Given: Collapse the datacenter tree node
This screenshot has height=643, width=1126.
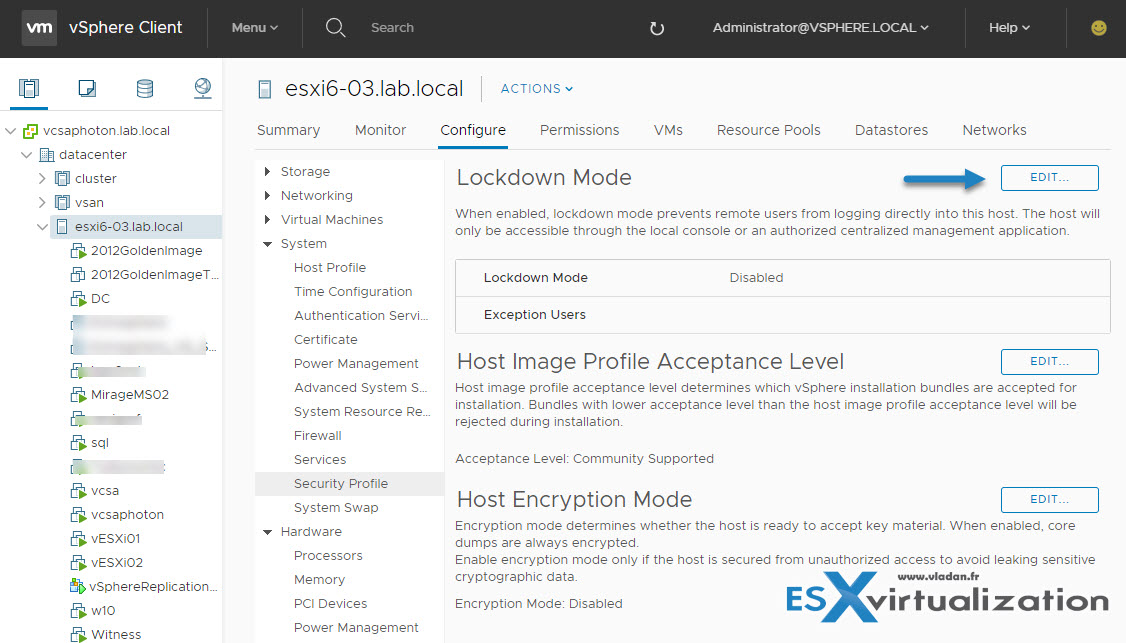Looking at the screenshot, I should point(27,154).
